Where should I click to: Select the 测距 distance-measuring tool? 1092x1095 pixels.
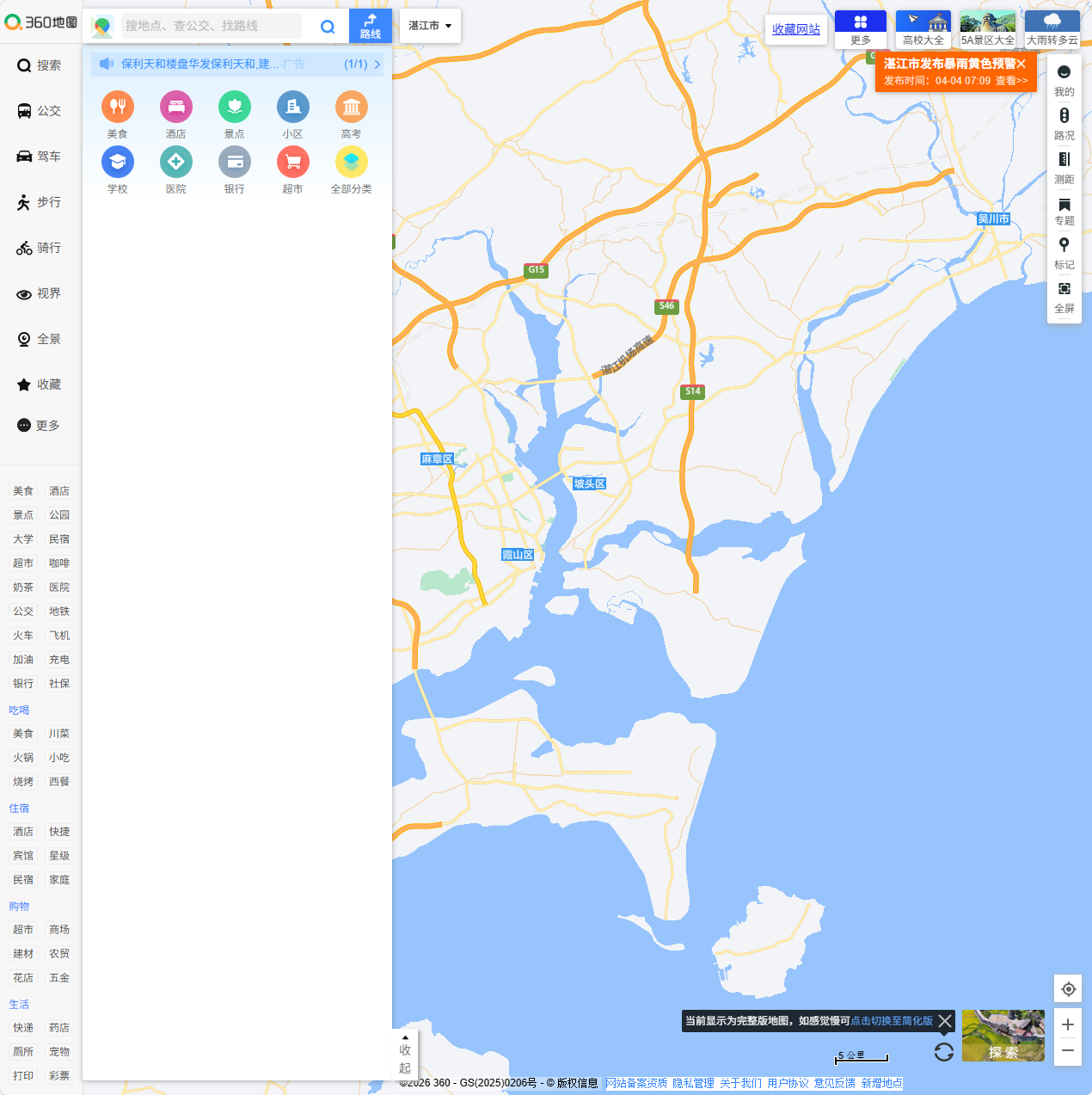[1064, 167]
